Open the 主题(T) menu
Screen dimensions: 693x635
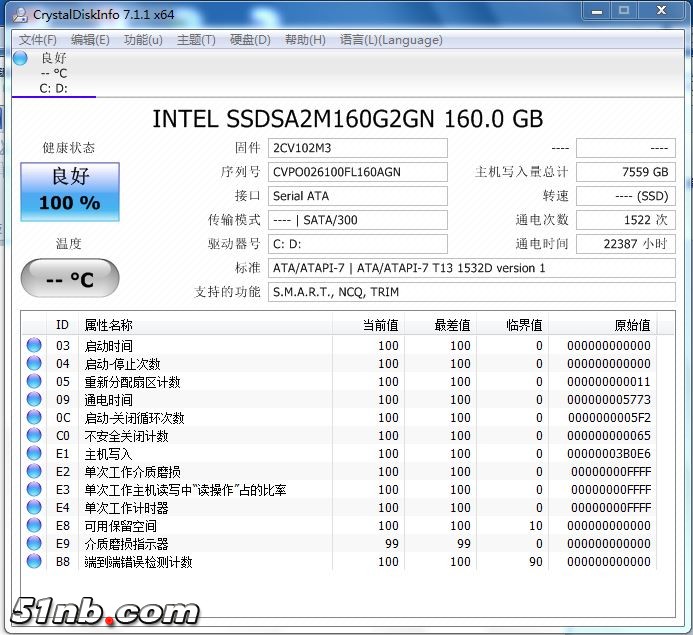(x=196, y=40)
